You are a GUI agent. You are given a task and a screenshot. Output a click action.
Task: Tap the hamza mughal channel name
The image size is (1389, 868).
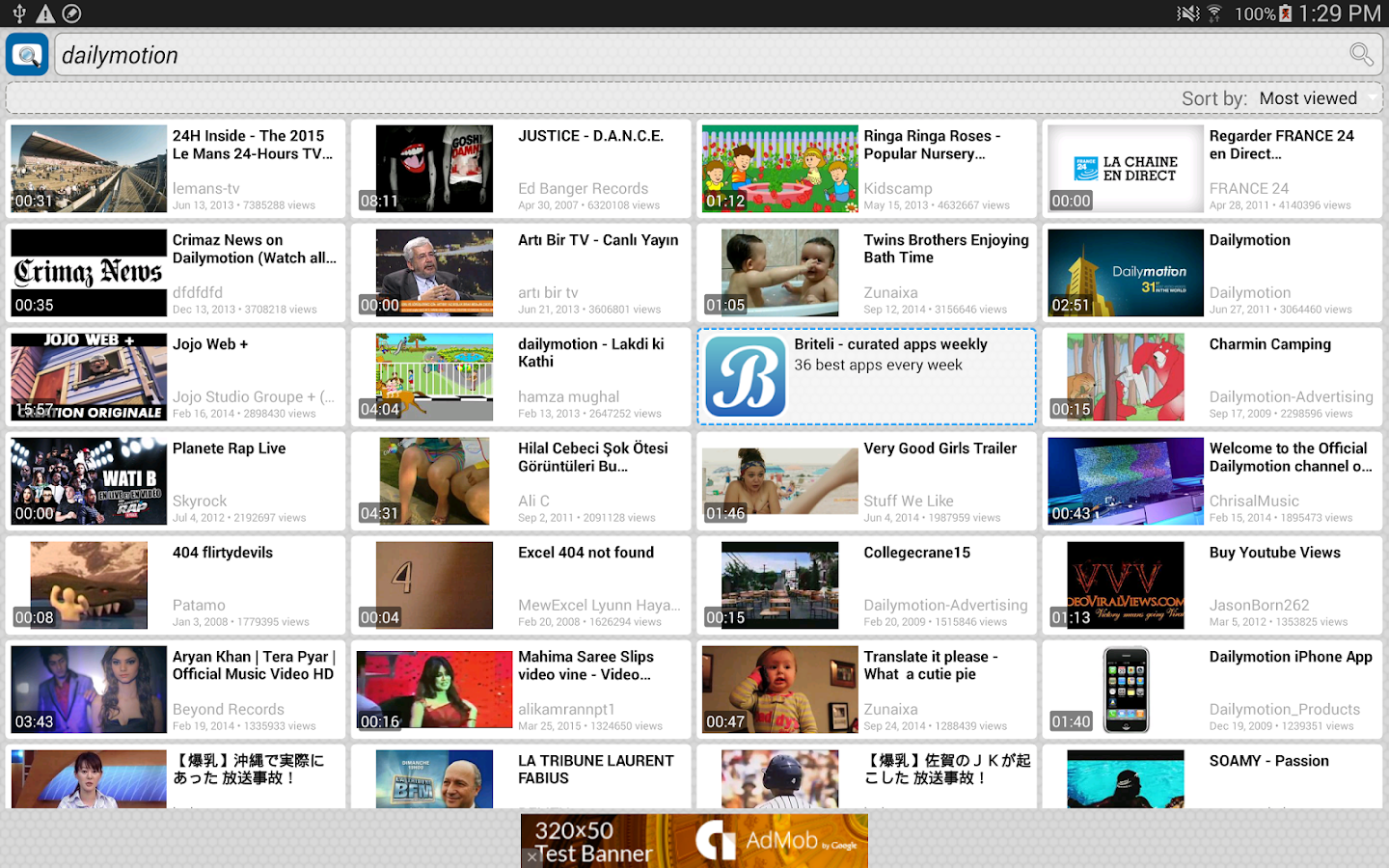[569, 396]
